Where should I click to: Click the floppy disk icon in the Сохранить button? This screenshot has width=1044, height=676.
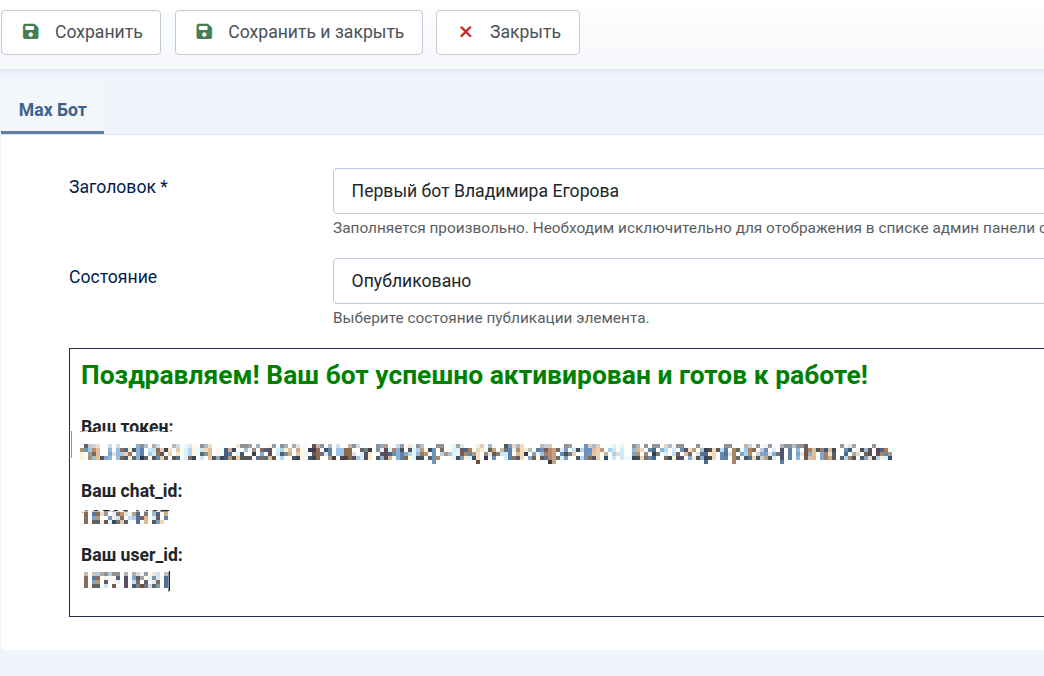(31, 32)
